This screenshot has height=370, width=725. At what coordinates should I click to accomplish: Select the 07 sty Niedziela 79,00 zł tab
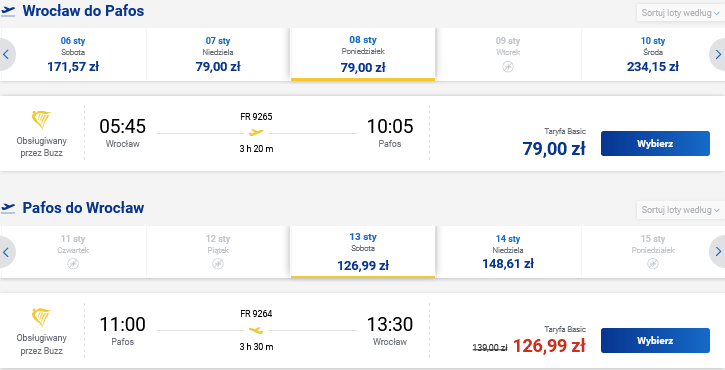[218, 54]
